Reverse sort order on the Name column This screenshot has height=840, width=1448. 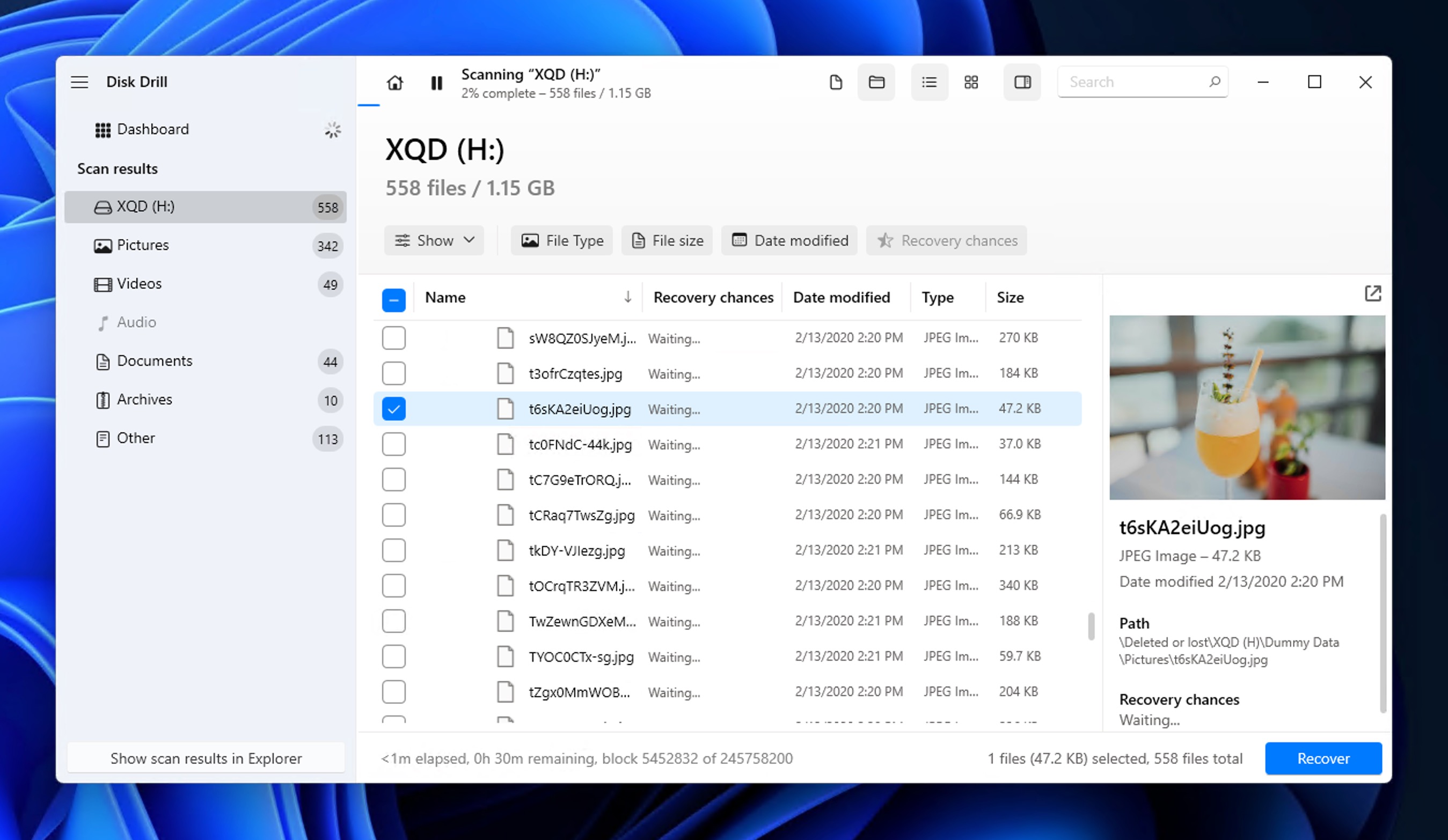point(628,297)
